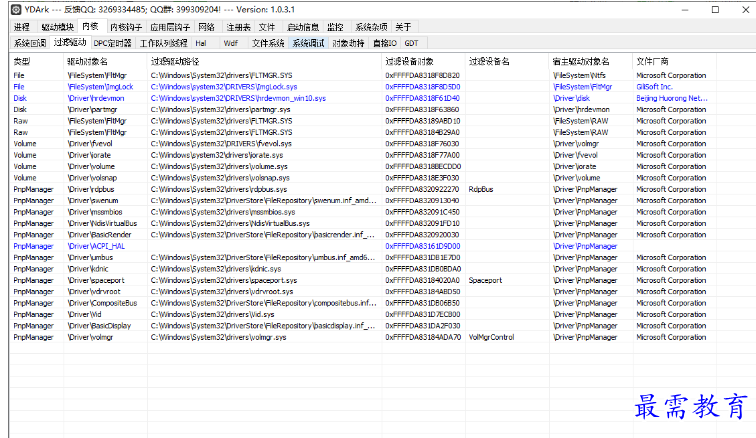Open the Hal sub-tab
Image resolution: width=756 pixels, height=438 pixels.
(x=201, y=43)
